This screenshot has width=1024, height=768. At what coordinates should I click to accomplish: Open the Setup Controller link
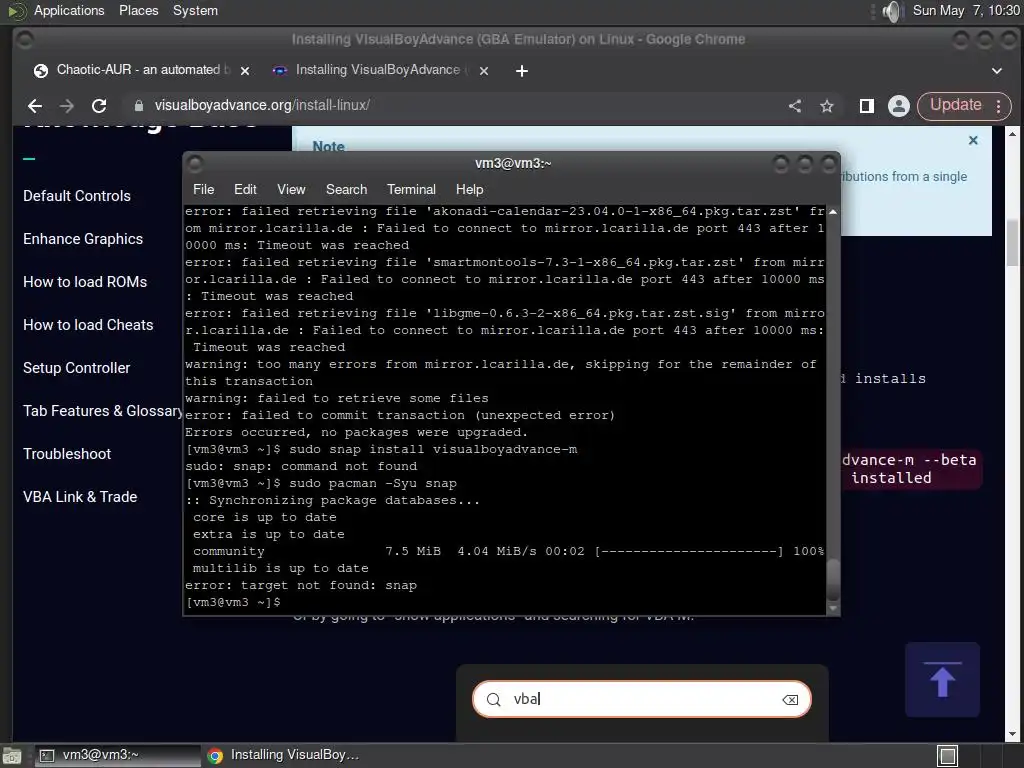76,368
